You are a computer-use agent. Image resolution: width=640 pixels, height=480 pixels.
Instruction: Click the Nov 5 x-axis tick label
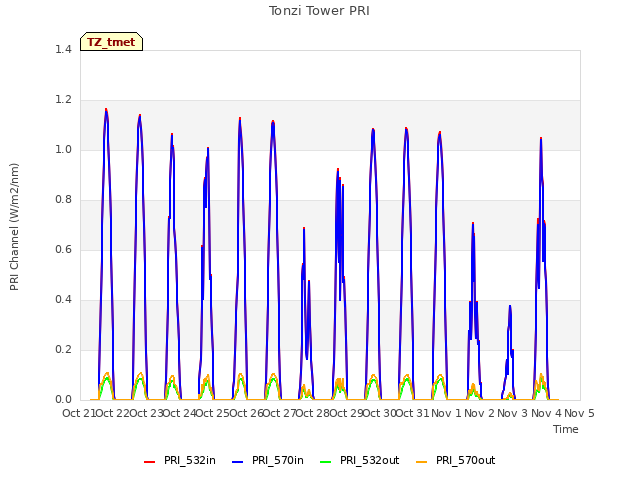pyautogui.click(x=579, y=413)
